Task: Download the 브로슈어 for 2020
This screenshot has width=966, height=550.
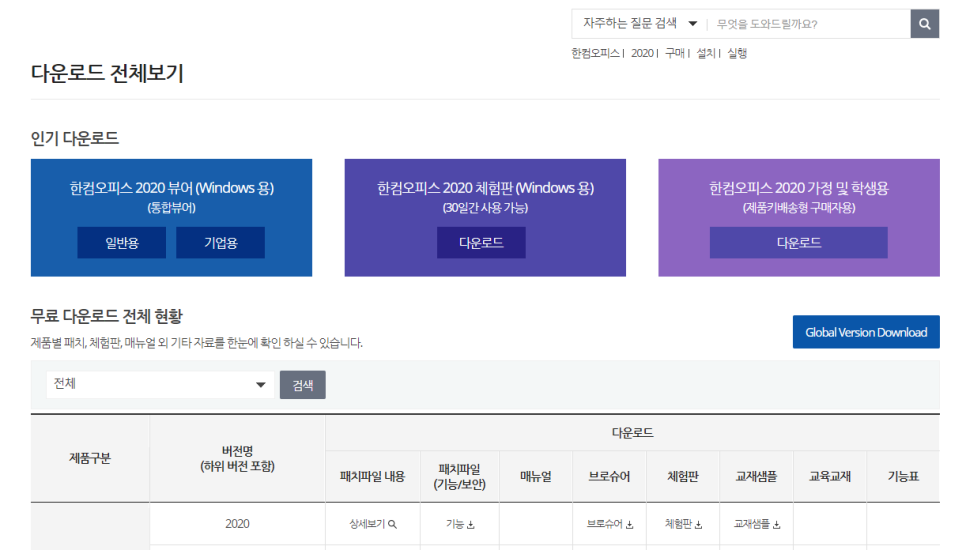Action: click(x=609, y=524)
